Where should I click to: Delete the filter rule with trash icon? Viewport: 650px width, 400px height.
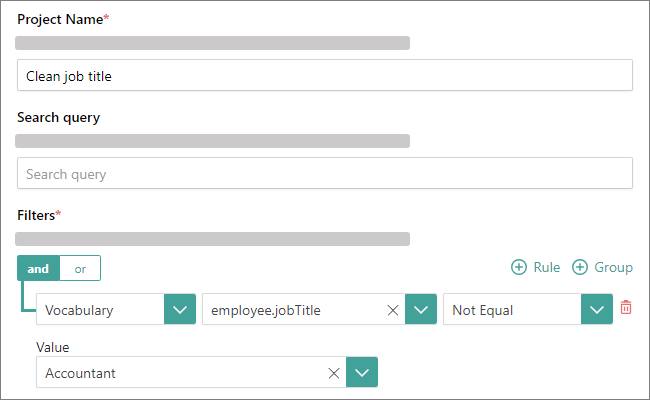coord(626,308)
